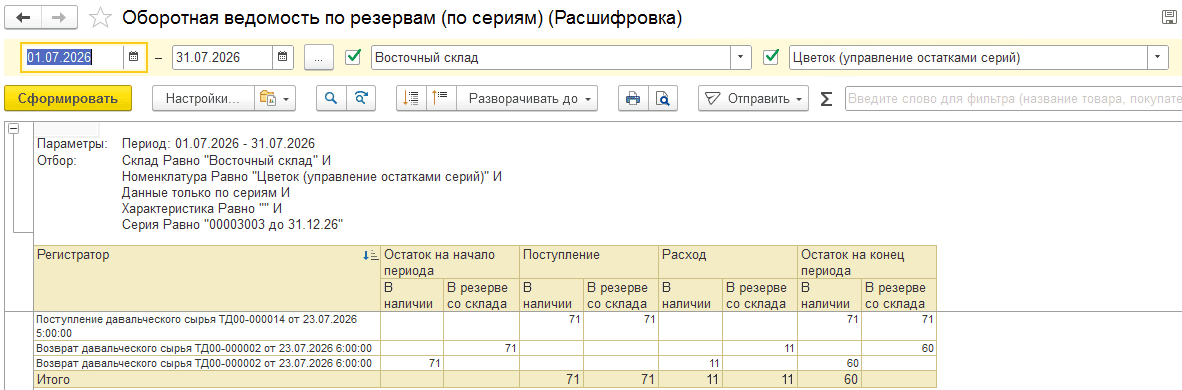Open the Цветок nomenclature dropdown arrow
This screenshot has width=1182, height=390.
pyautogui.click(x=1157, y=57)
